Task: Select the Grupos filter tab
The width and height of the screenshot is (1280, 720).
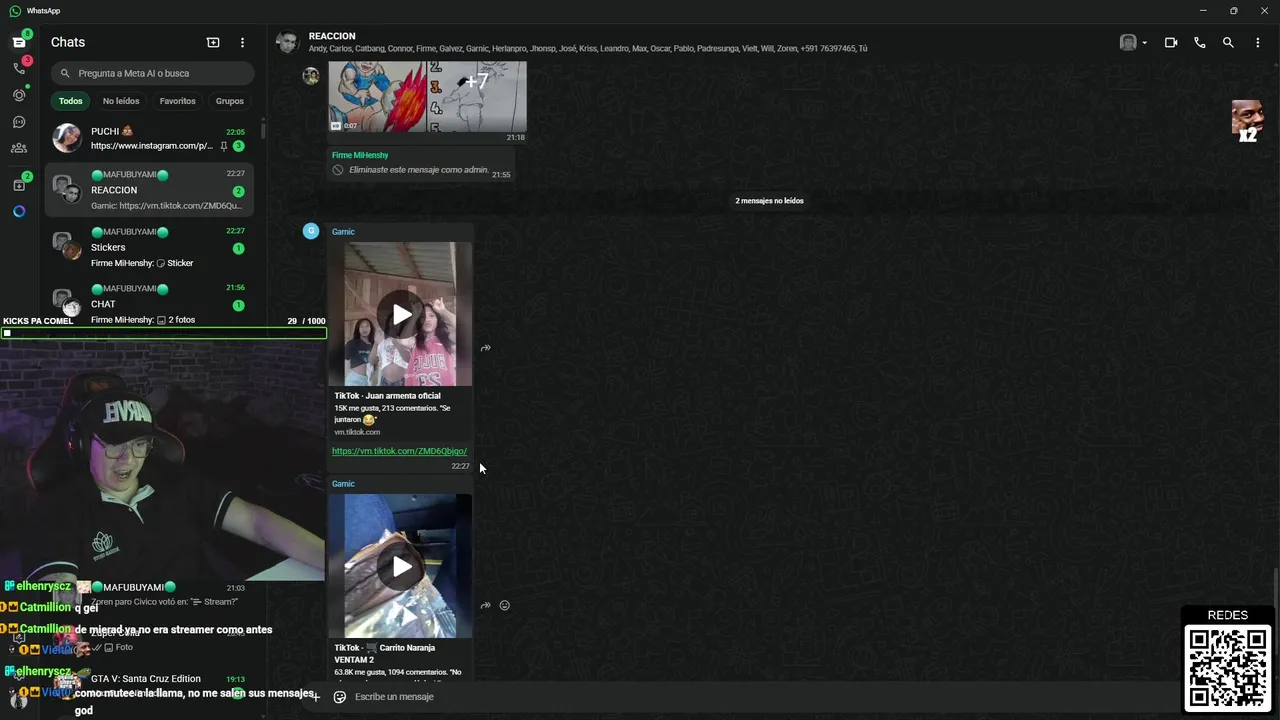Action: pyautogui.click(x=230, y=101)
